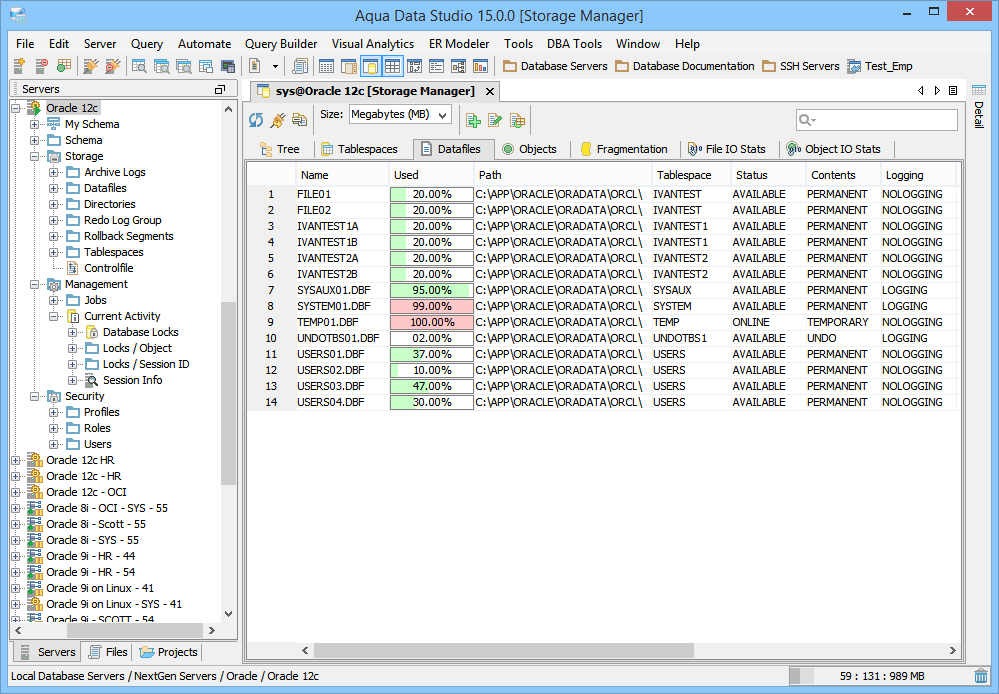999x694 pixels.
Task: Click the Storage Manager search field
Action: 877,120
